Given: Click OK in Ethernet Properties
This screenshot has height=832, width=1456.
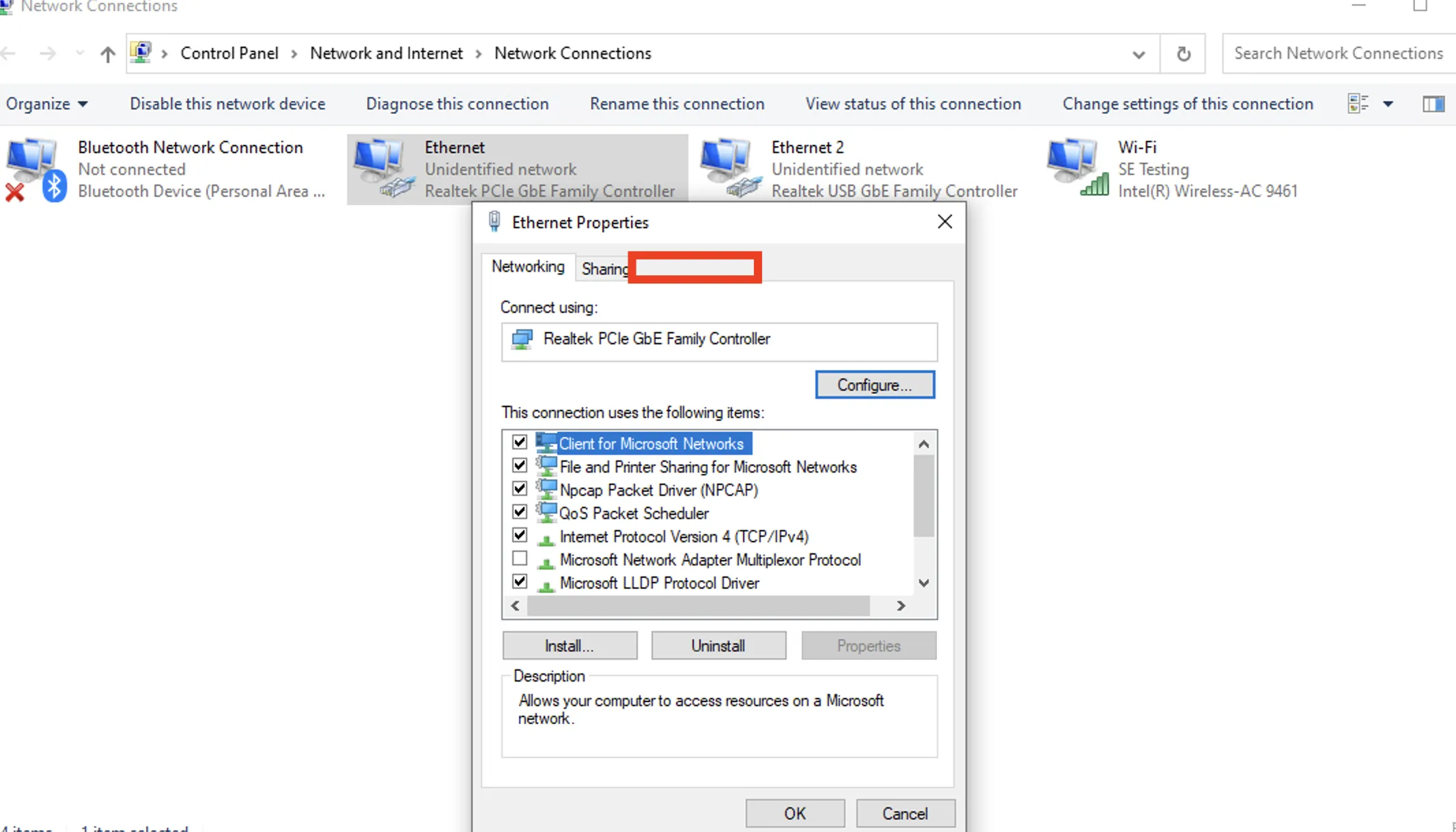Looking at the screenshot, I should (x=795, y=814).
